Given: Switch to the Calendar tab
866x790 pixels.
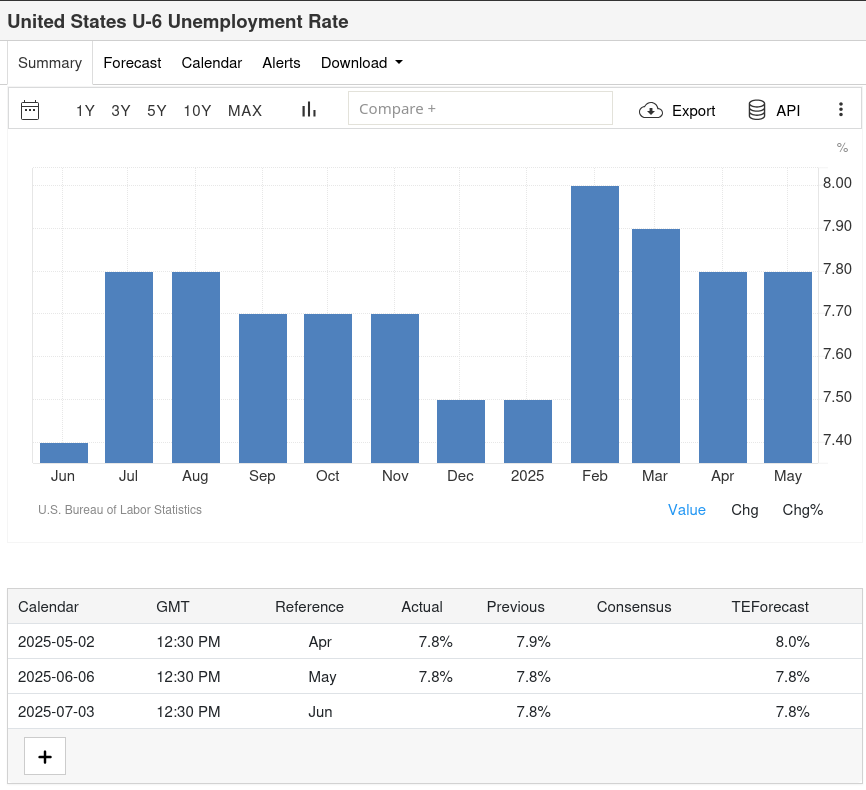Looking at the screenshot, I should pyautogui.click(x=211, y=63).
